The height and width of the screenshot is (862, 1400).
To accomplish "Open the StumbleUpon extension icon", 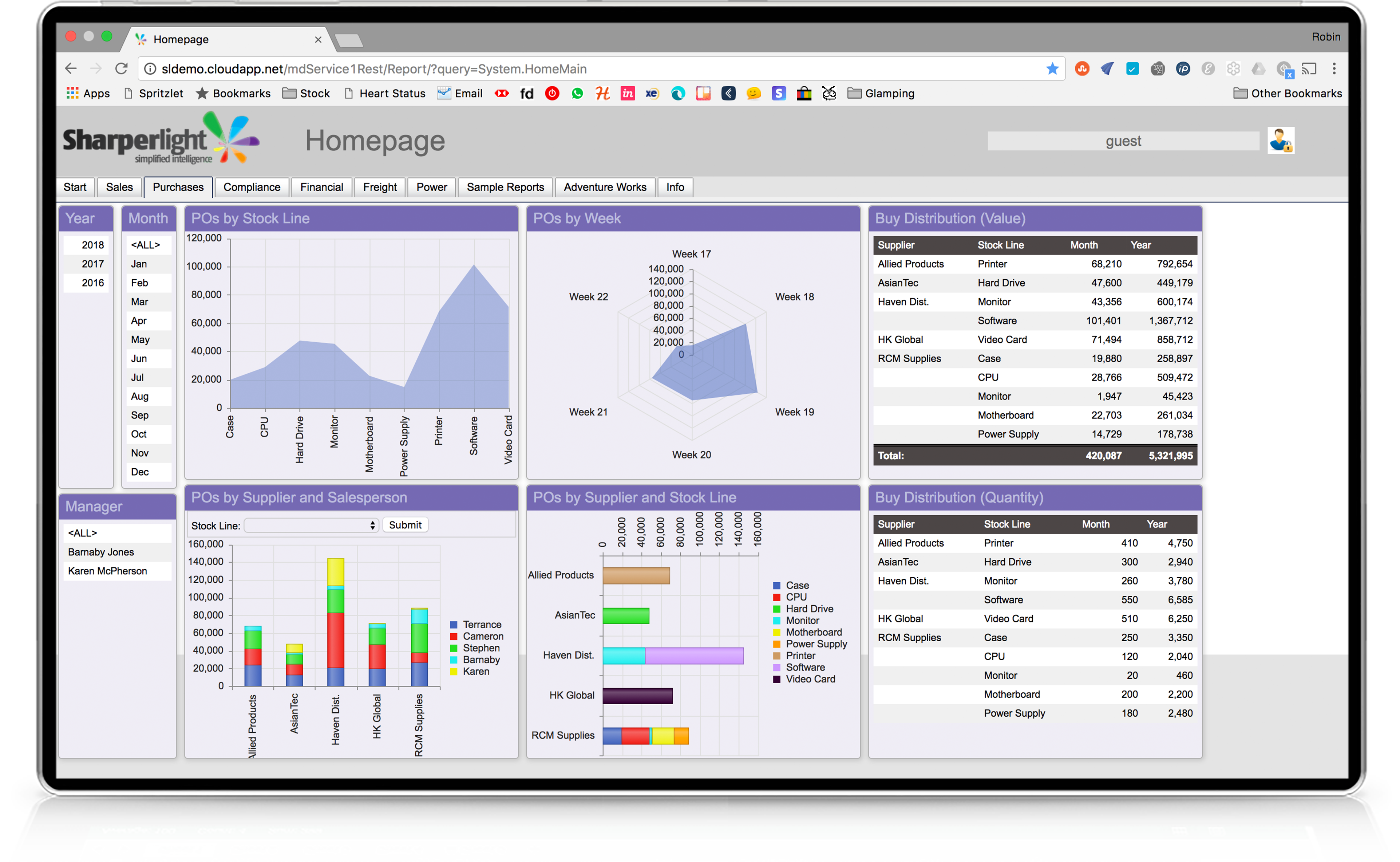I will (1082, 69).
